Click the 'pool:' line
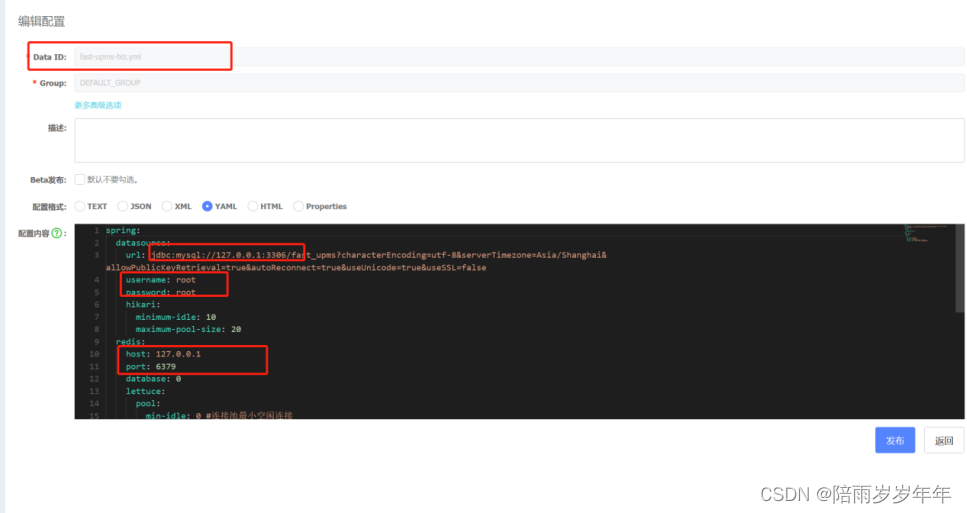The height and width of the screenshot is (513, 967). [148, 403]
